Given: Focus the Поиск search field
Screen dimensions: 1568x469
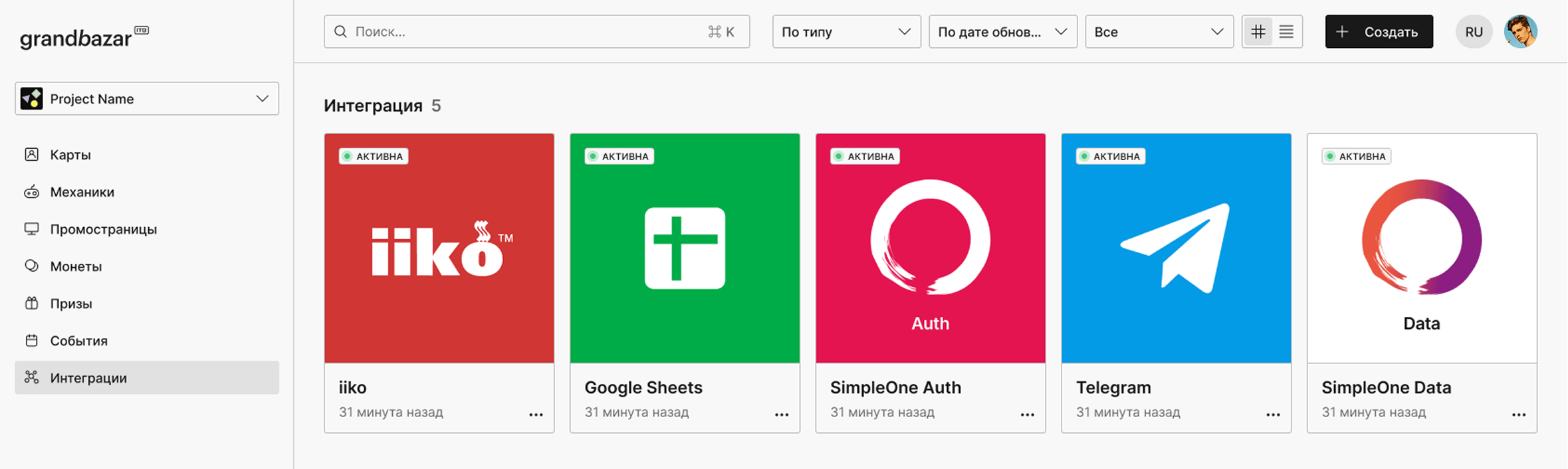Looking at the screenshot, I should pyautogui.click(x=537, y=32).
